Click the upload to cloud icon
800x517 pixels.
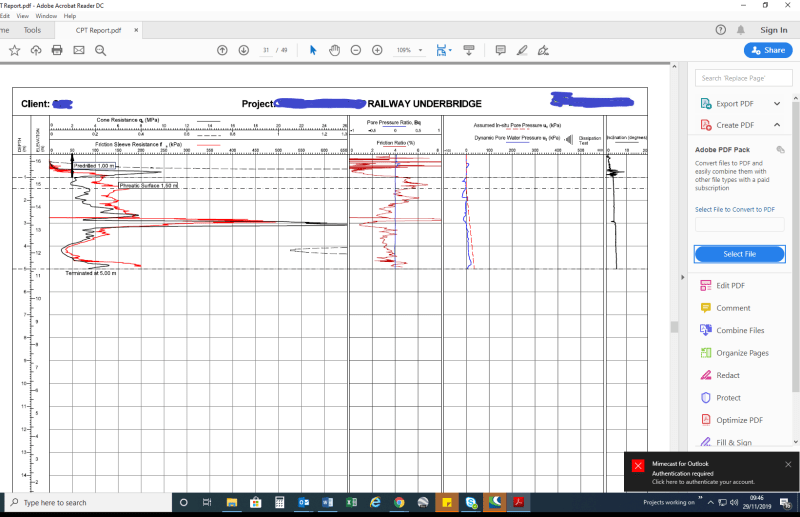pos(36,50)
